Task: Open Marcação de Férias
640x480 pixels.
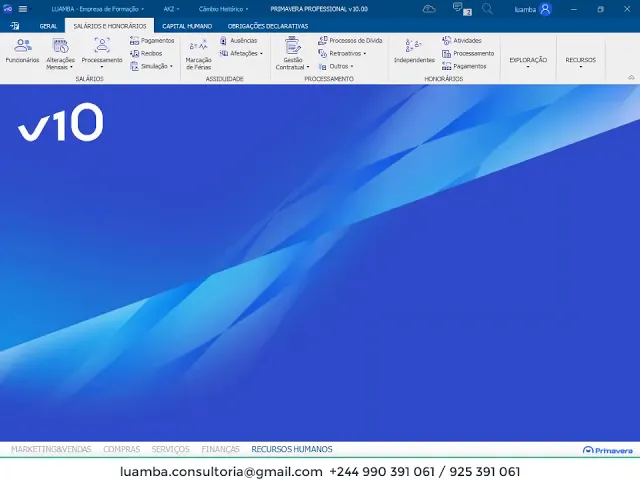Action: pyautogui.click(x=198, y=54)
